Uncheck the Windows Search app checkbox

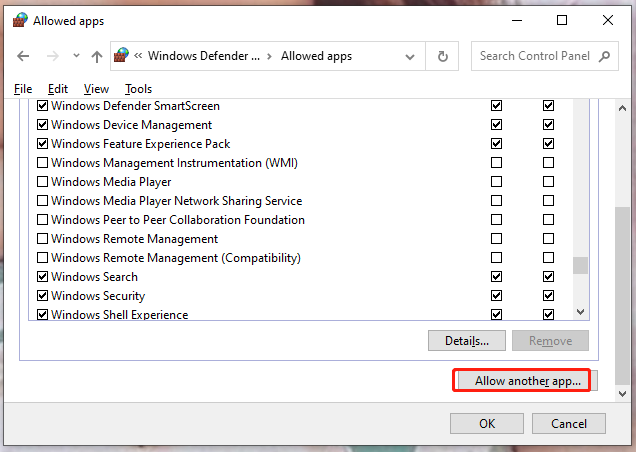(x=42, y=277)
